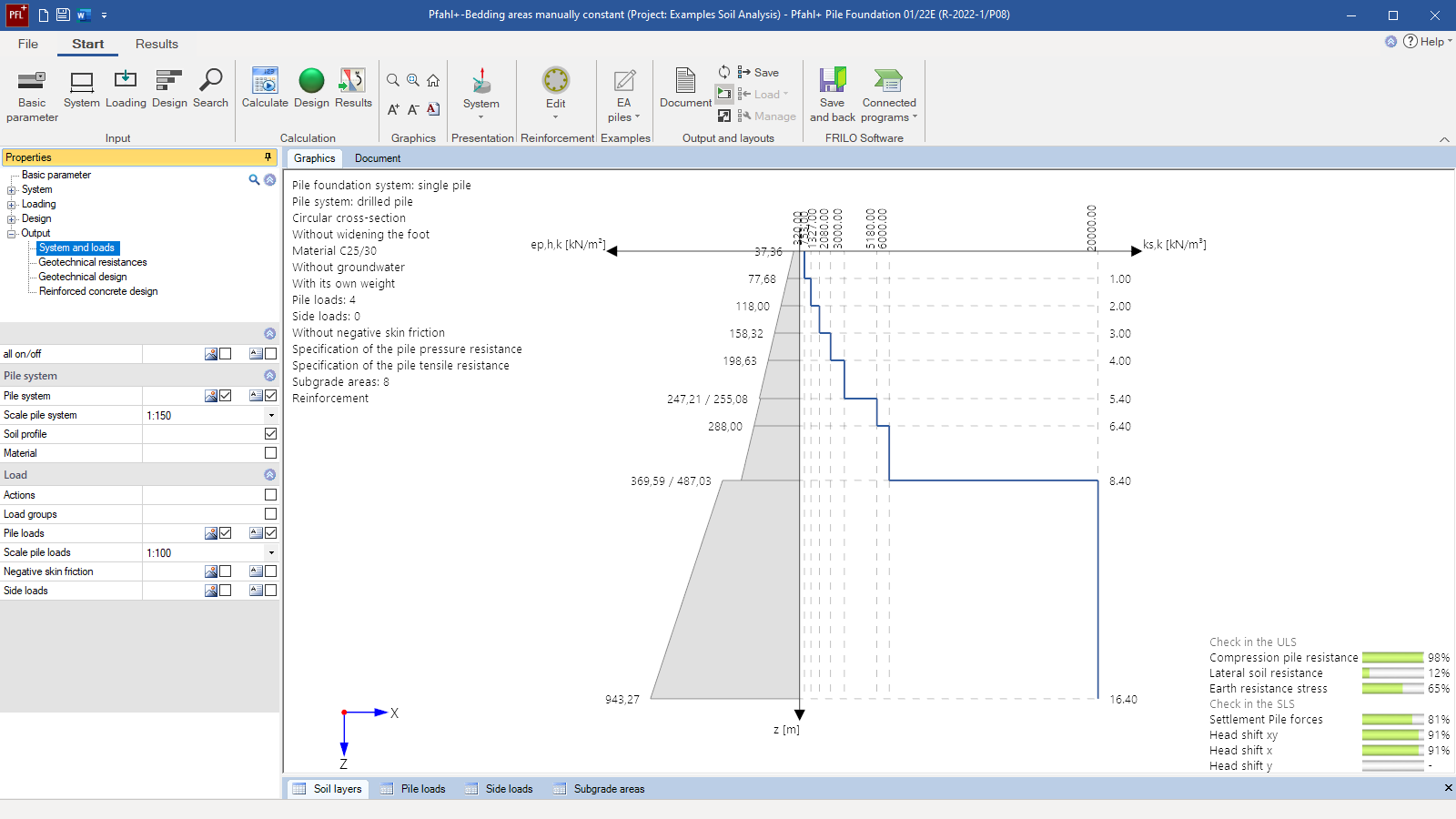Open the Loading input icon
The width and height of the screenshot is (1456, 819).
coord(126,89)
